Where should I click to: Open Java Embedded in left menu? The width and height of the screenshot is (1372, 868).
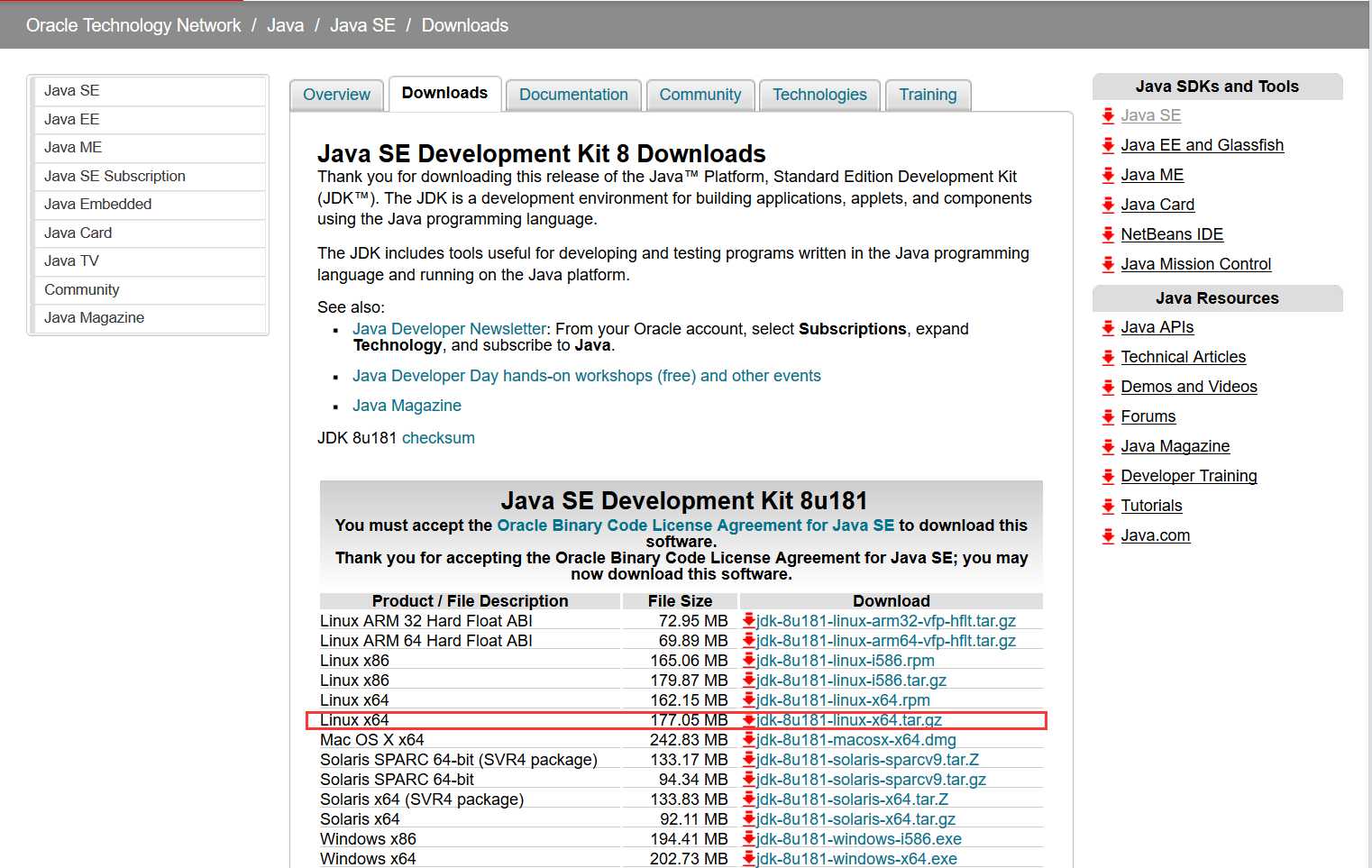coord(150,204)
